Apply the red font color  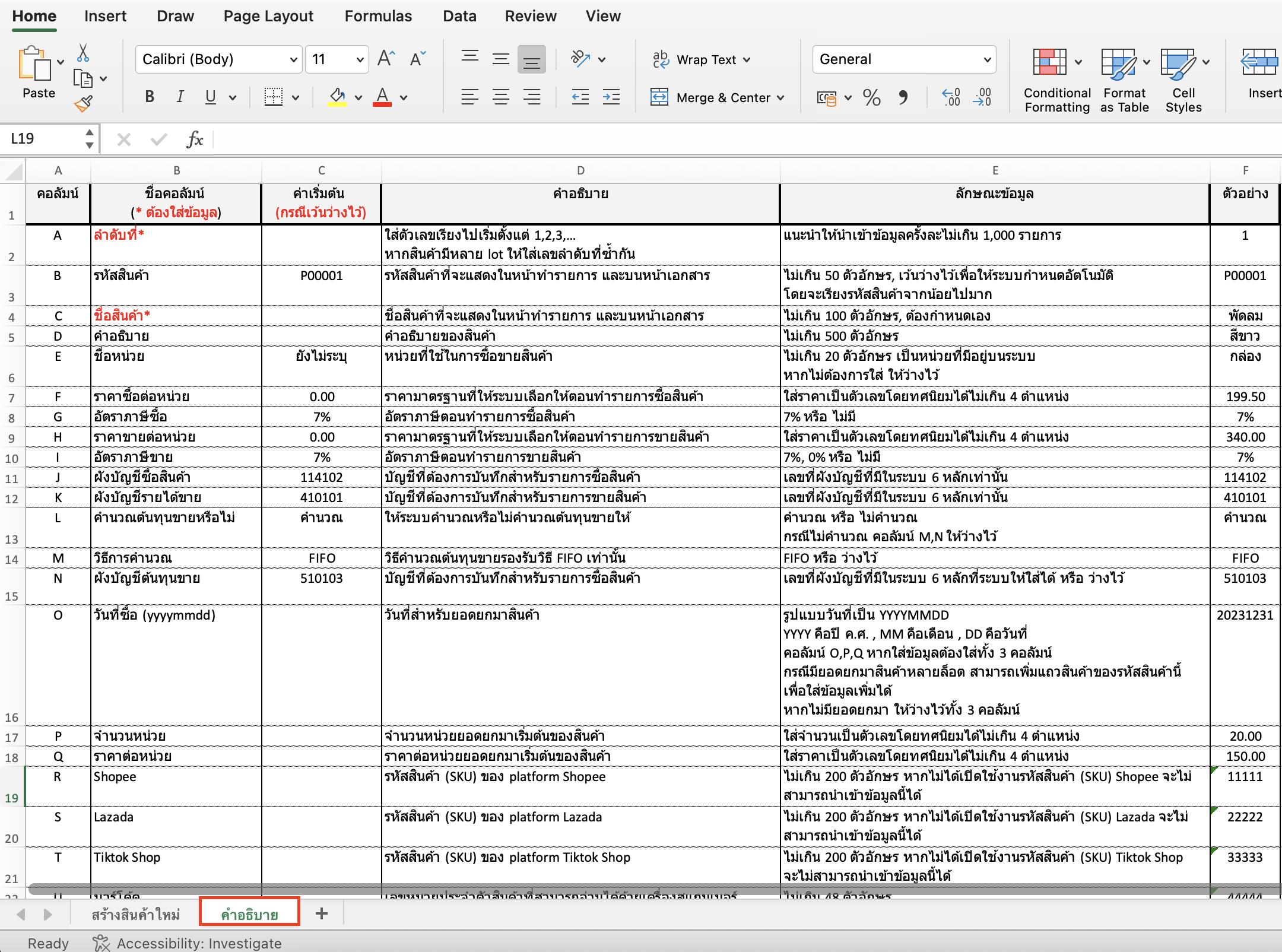382,97
